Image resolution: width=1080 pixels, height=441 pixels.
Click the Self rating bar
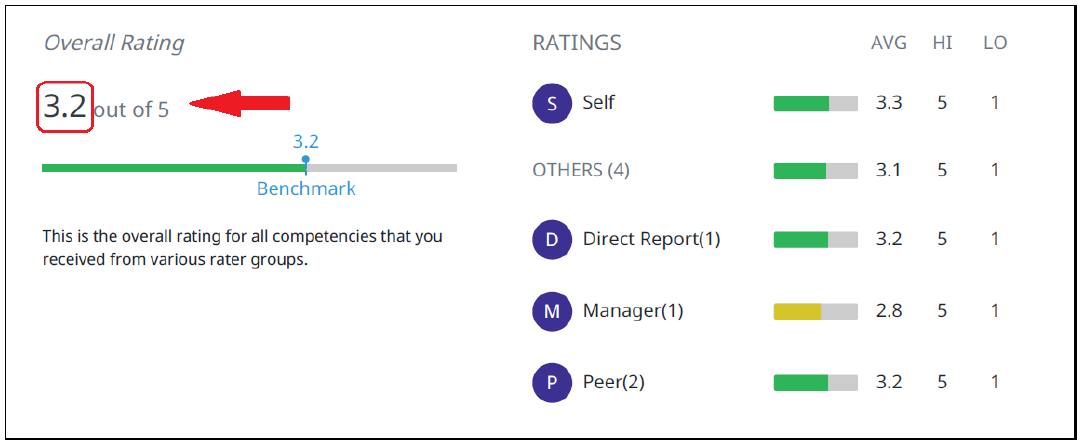coord(816,103)
